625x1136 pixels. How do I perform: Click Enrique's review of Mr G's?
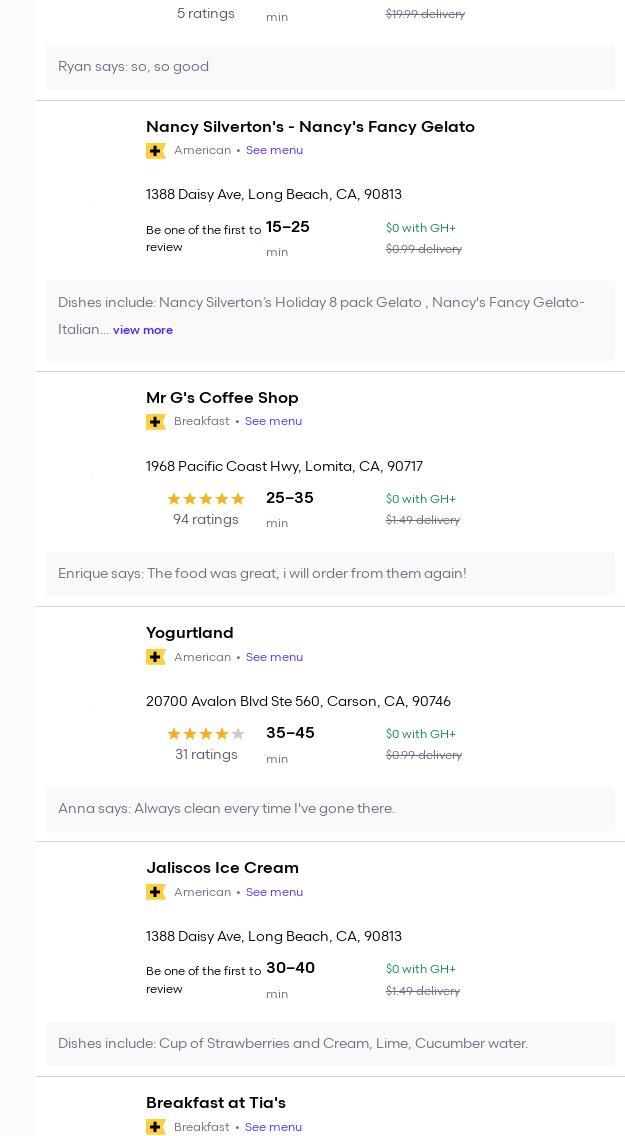coord(262,574)
